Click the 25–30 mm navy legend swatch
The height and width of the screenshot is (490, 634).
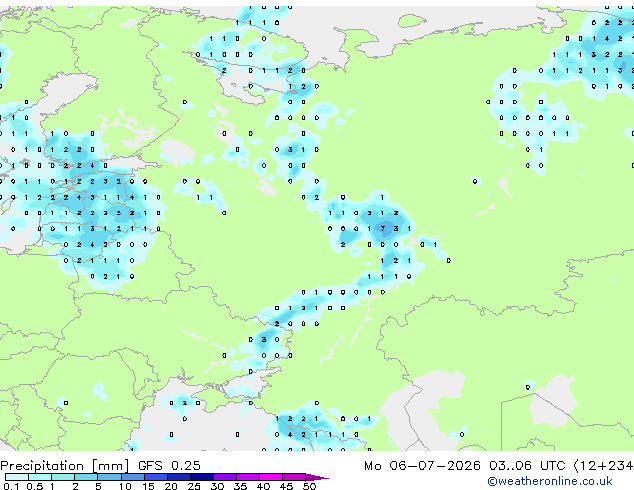point(201,477)
